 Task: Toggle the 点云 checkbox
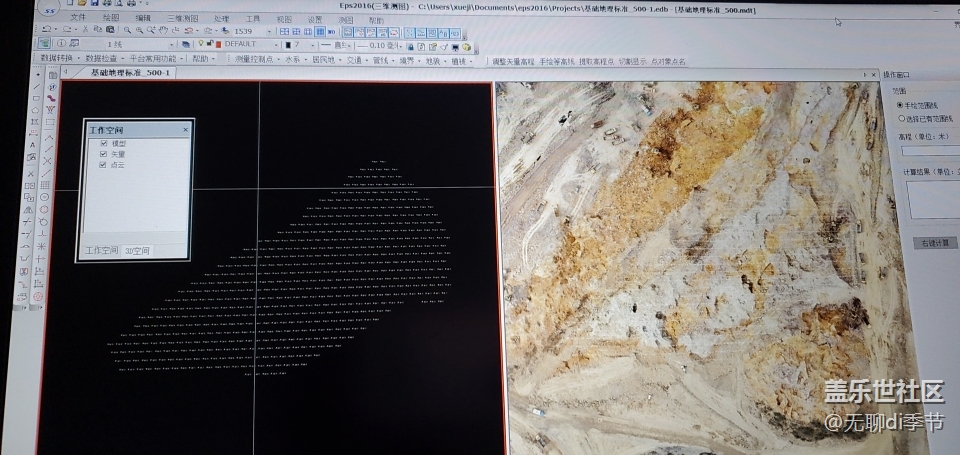pyautogui.click(x=103, y=166)
